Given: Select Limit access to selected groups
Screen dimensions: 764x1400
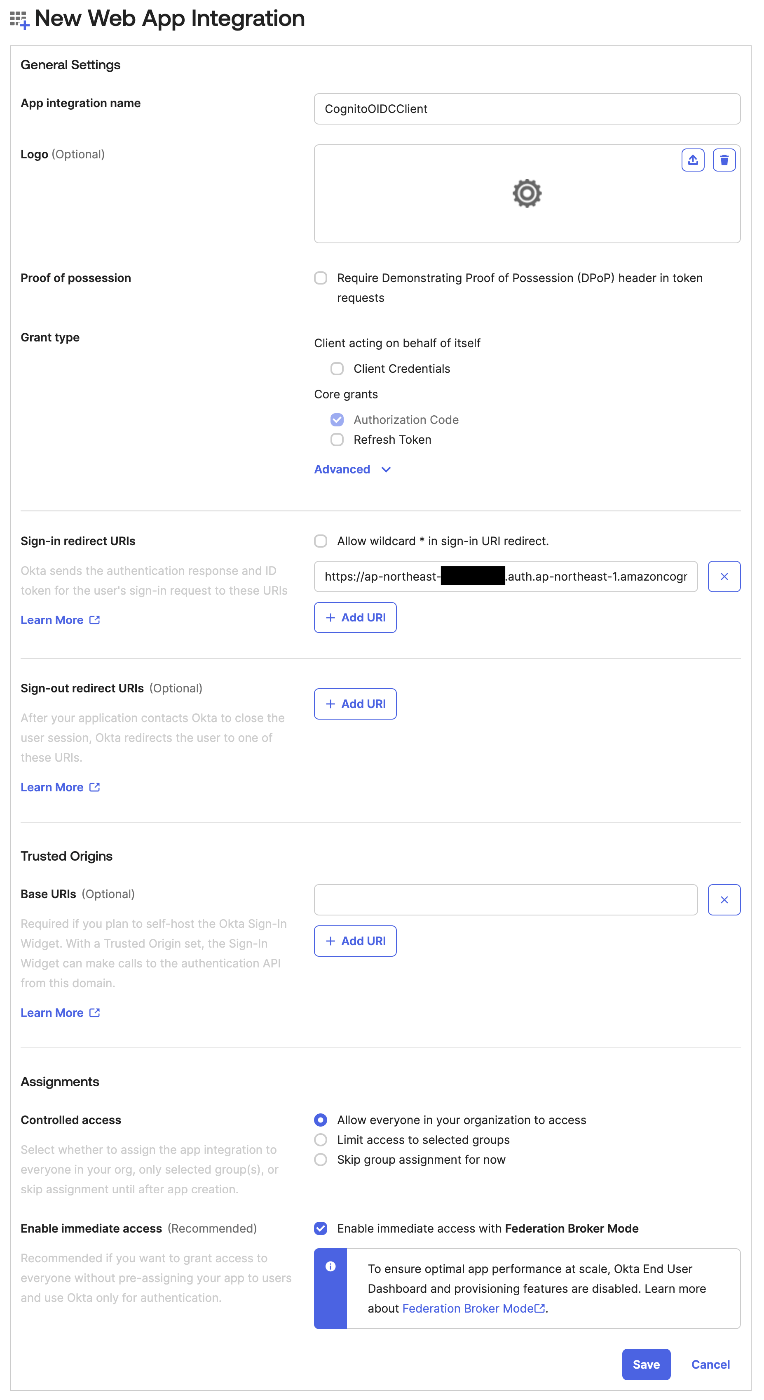Looking at the screenshot, I should point(321,1140).
